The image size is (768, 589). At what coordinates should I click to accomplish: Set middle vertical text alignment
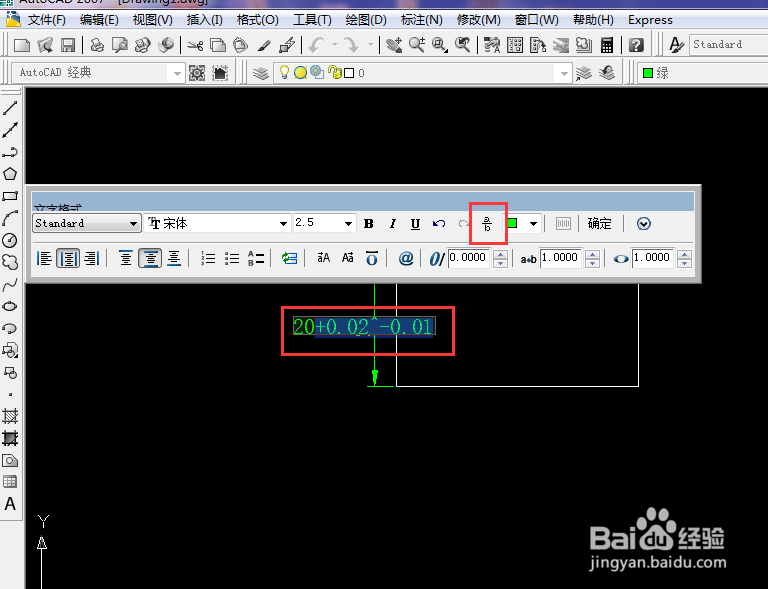[x=150, y=258]
